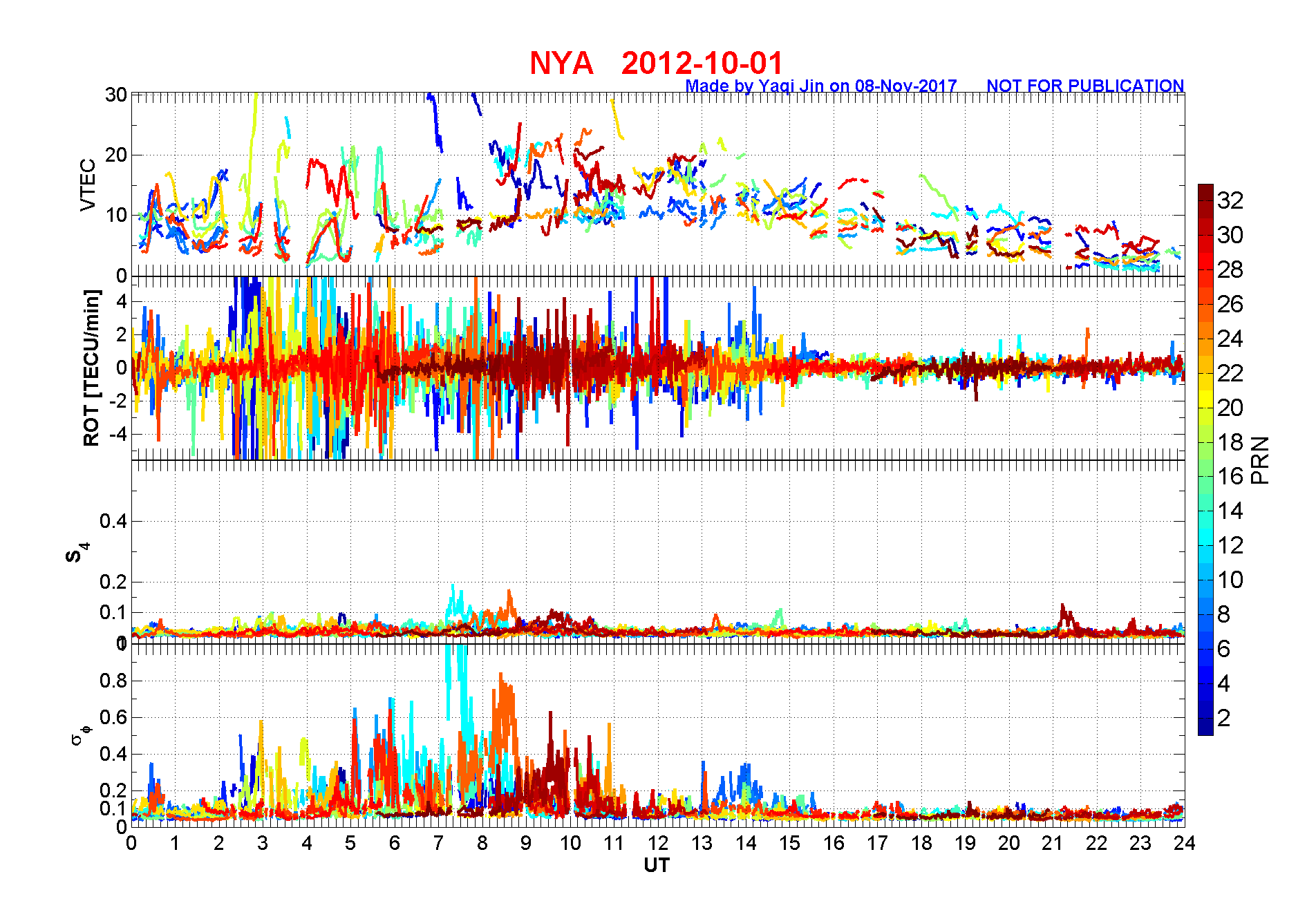Click the colorbar tick label "14"

click(1230, 511)
